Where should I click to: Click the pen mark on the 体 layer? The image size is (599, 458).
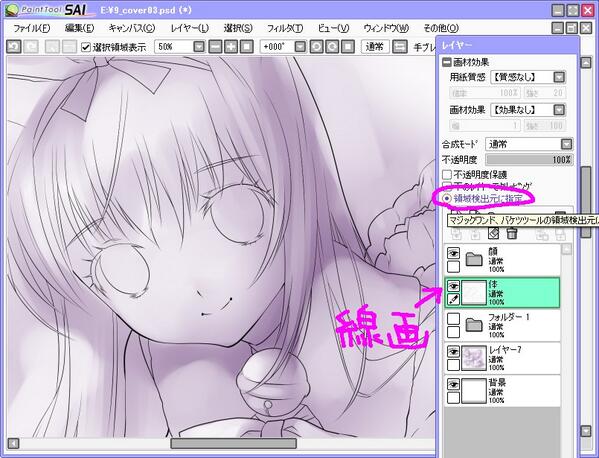pyautogui.click(x=453, y=300)
